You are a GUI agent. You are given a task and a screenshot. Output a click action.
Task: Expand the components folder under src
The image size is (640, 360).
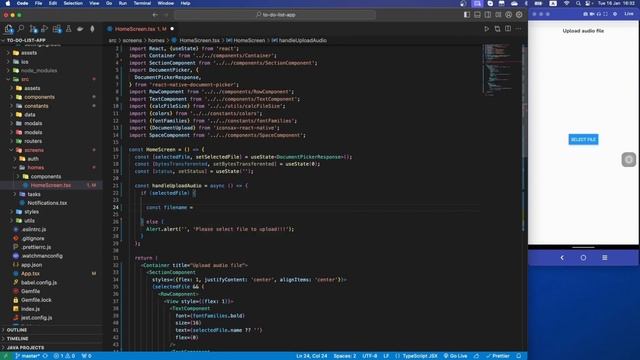click(39, 97)
